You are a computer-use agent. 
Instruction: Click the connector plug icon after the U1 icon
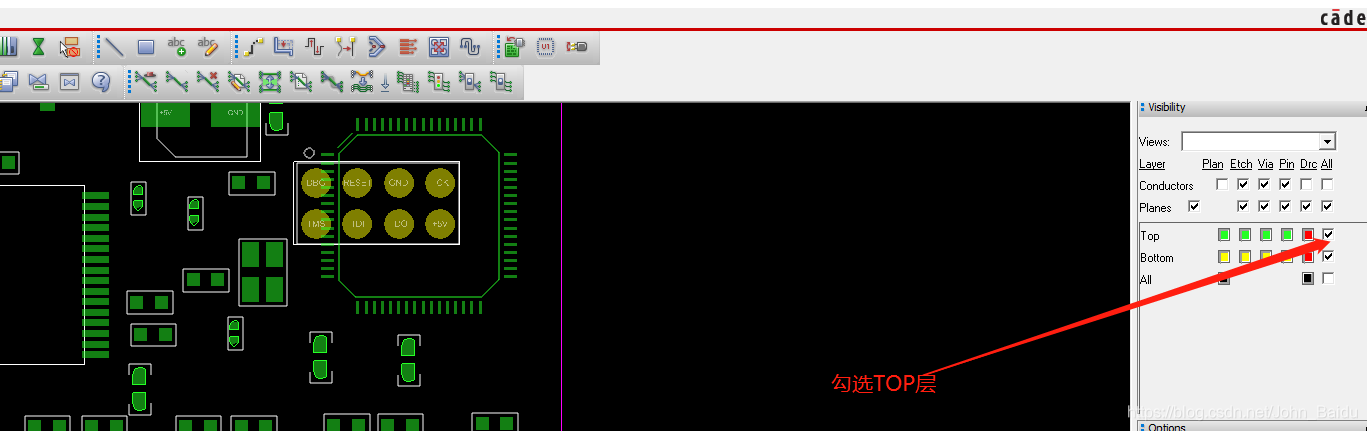pos(577,47)
